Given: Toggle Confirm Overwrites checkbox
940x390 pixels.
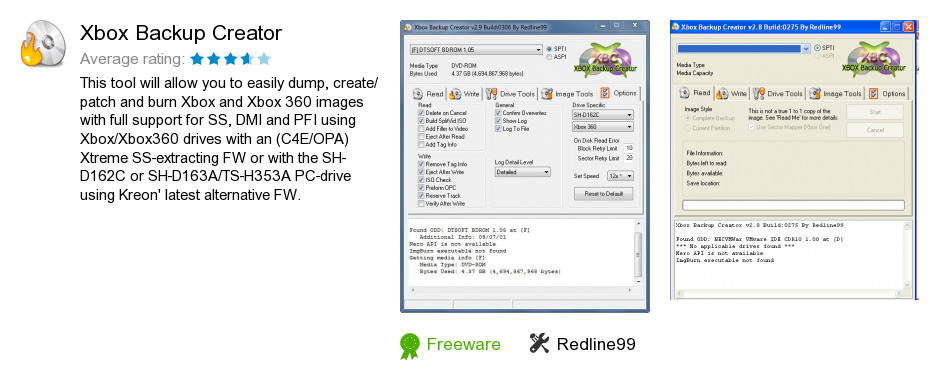Looking at the screenshot, I should [x=498, y=113].
